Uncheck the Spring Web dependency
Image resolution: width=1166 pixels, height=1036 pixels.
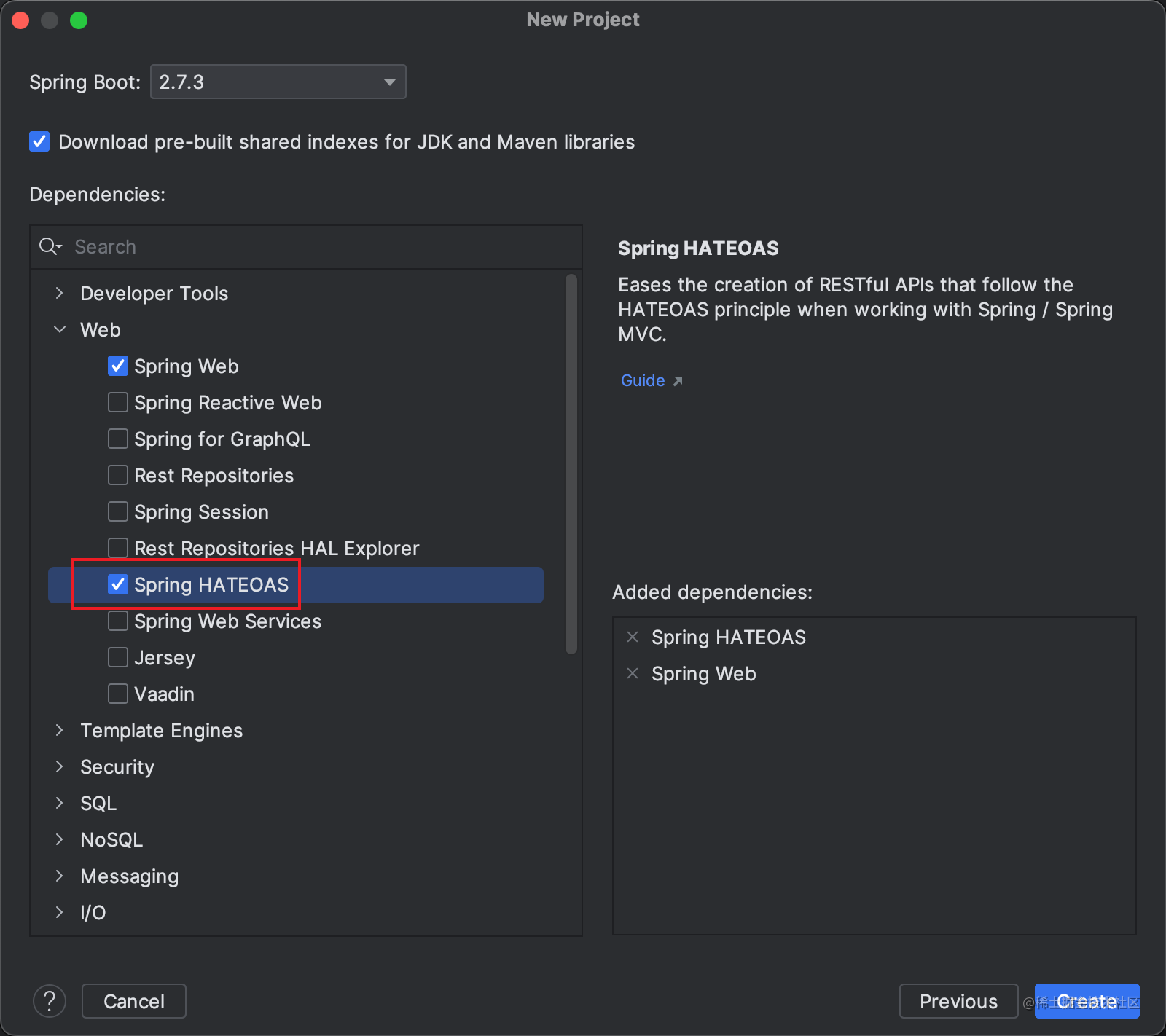click(x=118, y=366)
